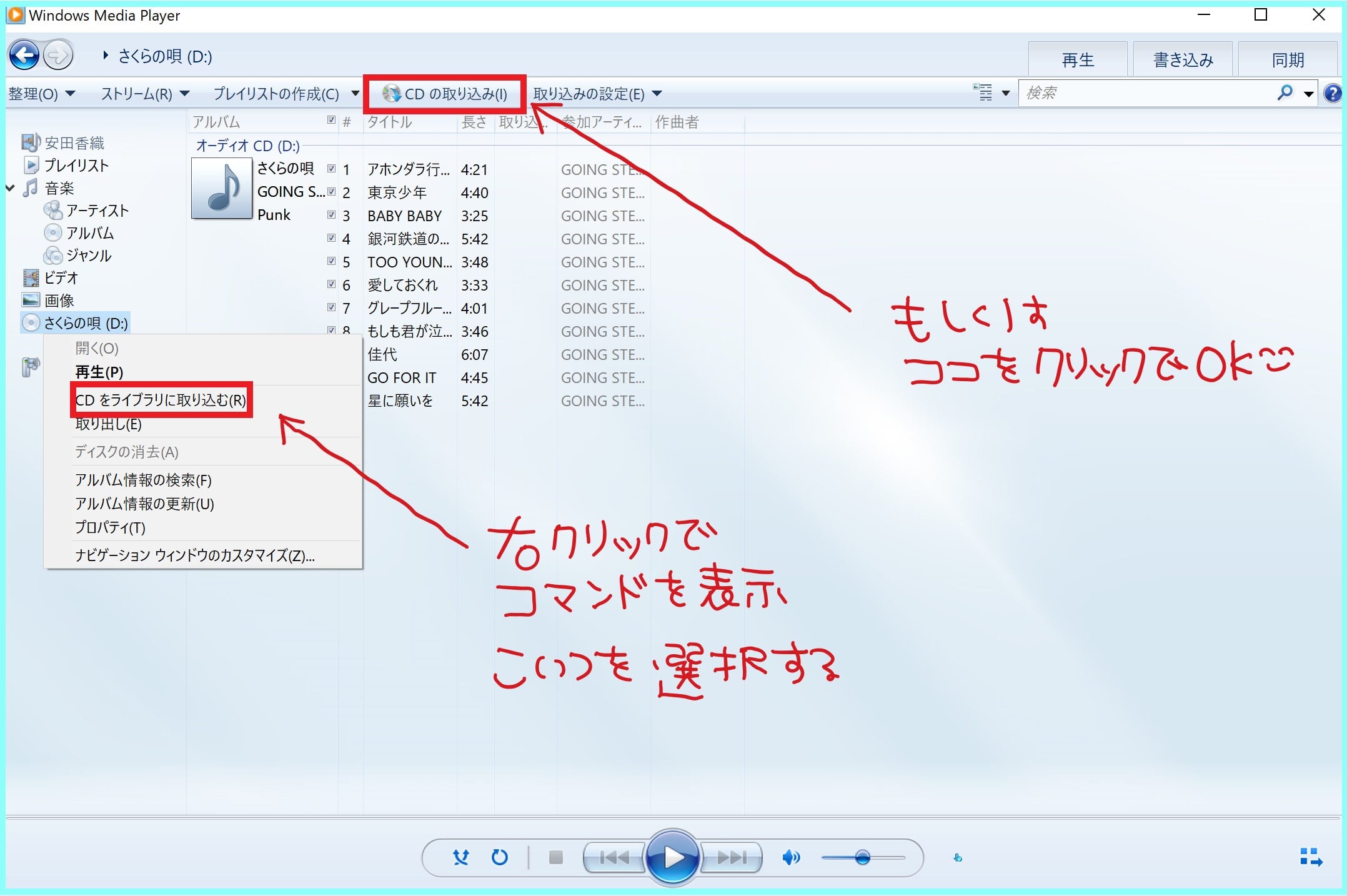Image resolution: width=1347 pixels, height=896 pixels.
Task: Adjust the volume slider
Action: 863,857
